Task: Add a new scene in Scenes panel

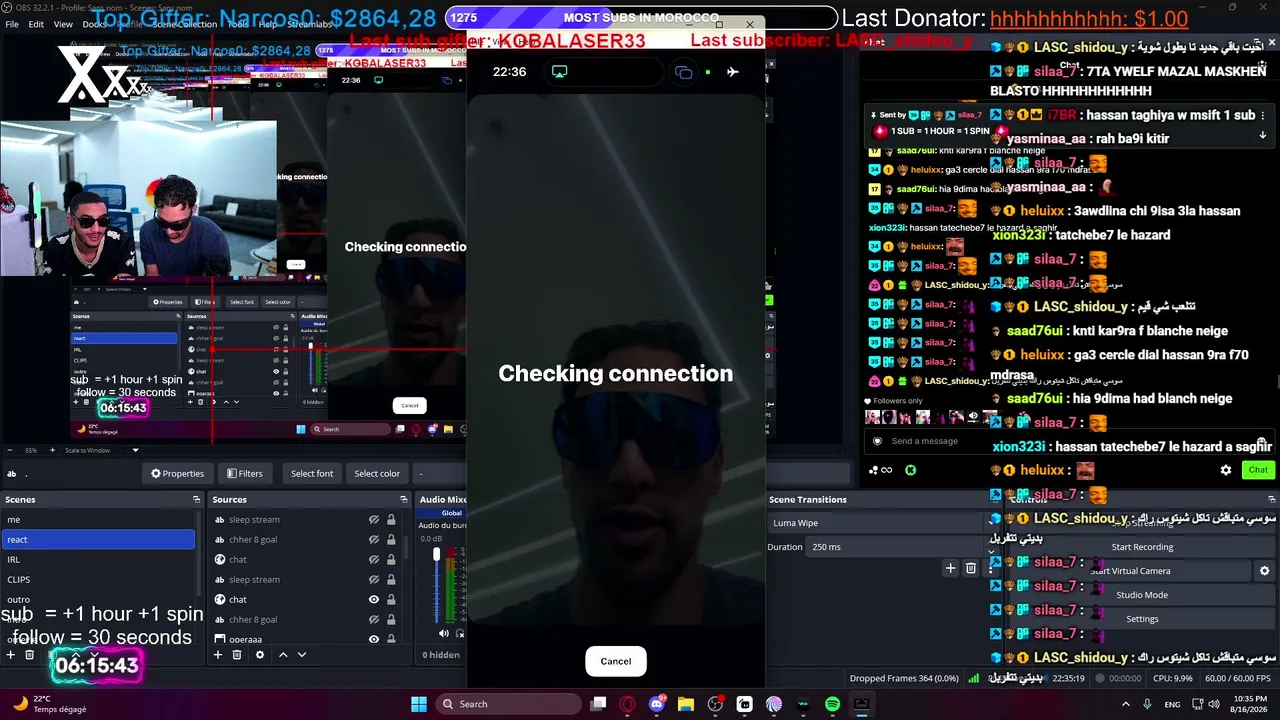Action: click(x=10, y=655)
